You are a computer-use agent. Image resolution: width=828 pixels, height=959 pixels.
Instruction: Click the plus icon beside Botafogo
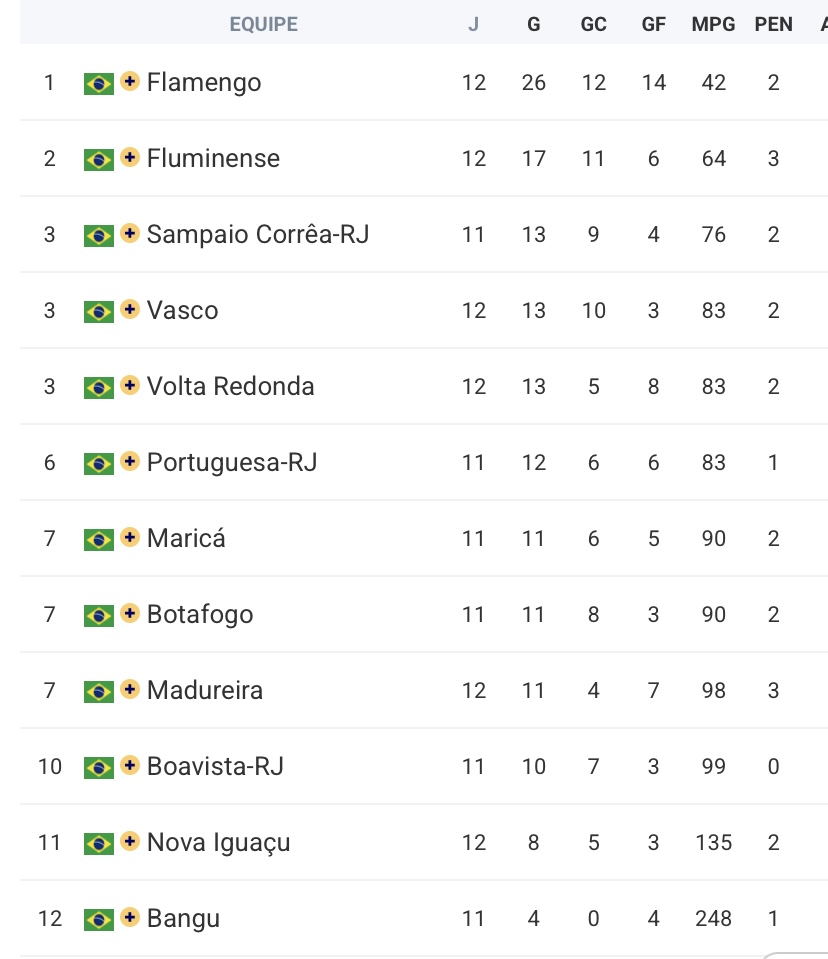[130, 613]
